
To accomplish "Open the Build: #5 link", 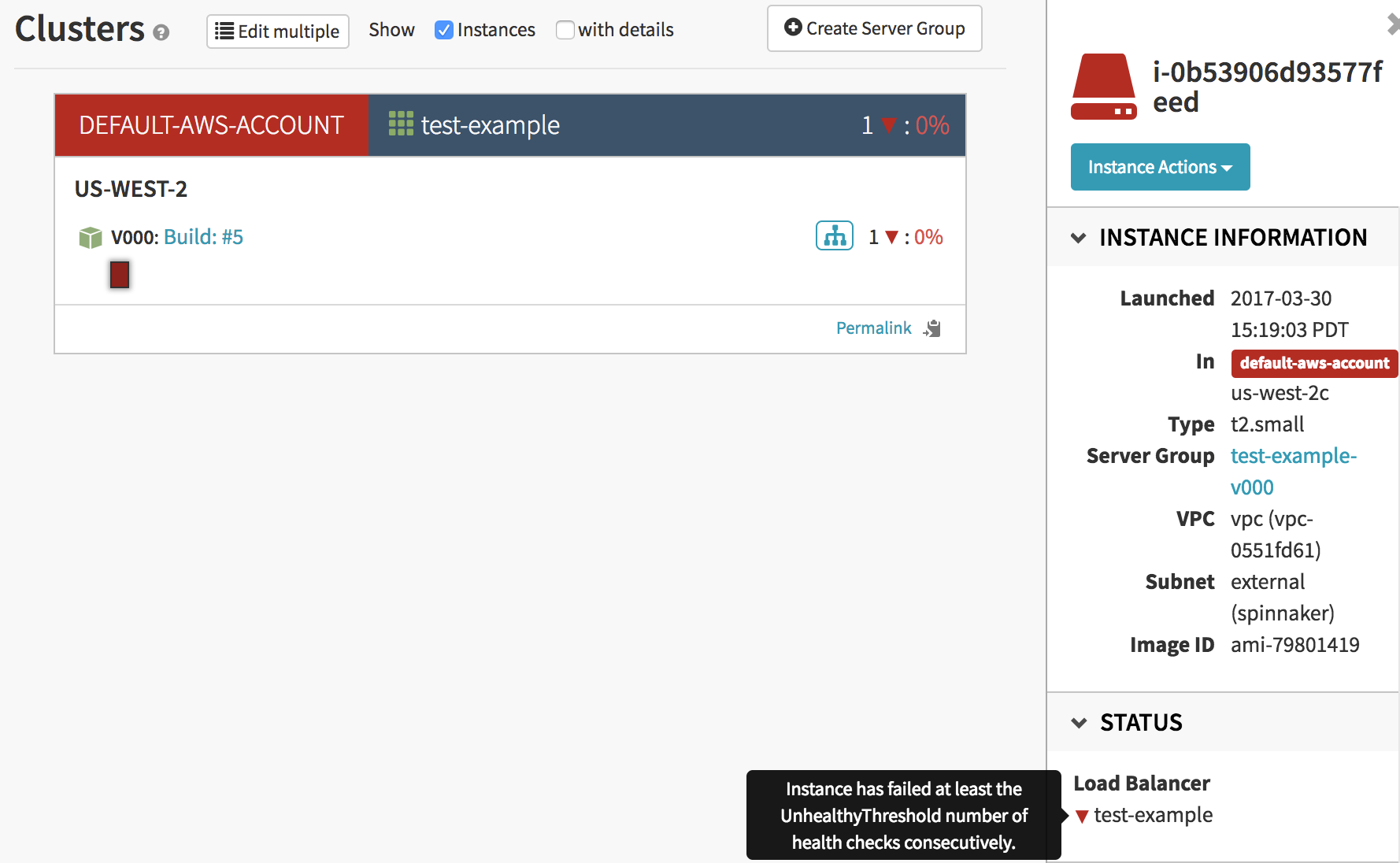I will coord(203,237).
